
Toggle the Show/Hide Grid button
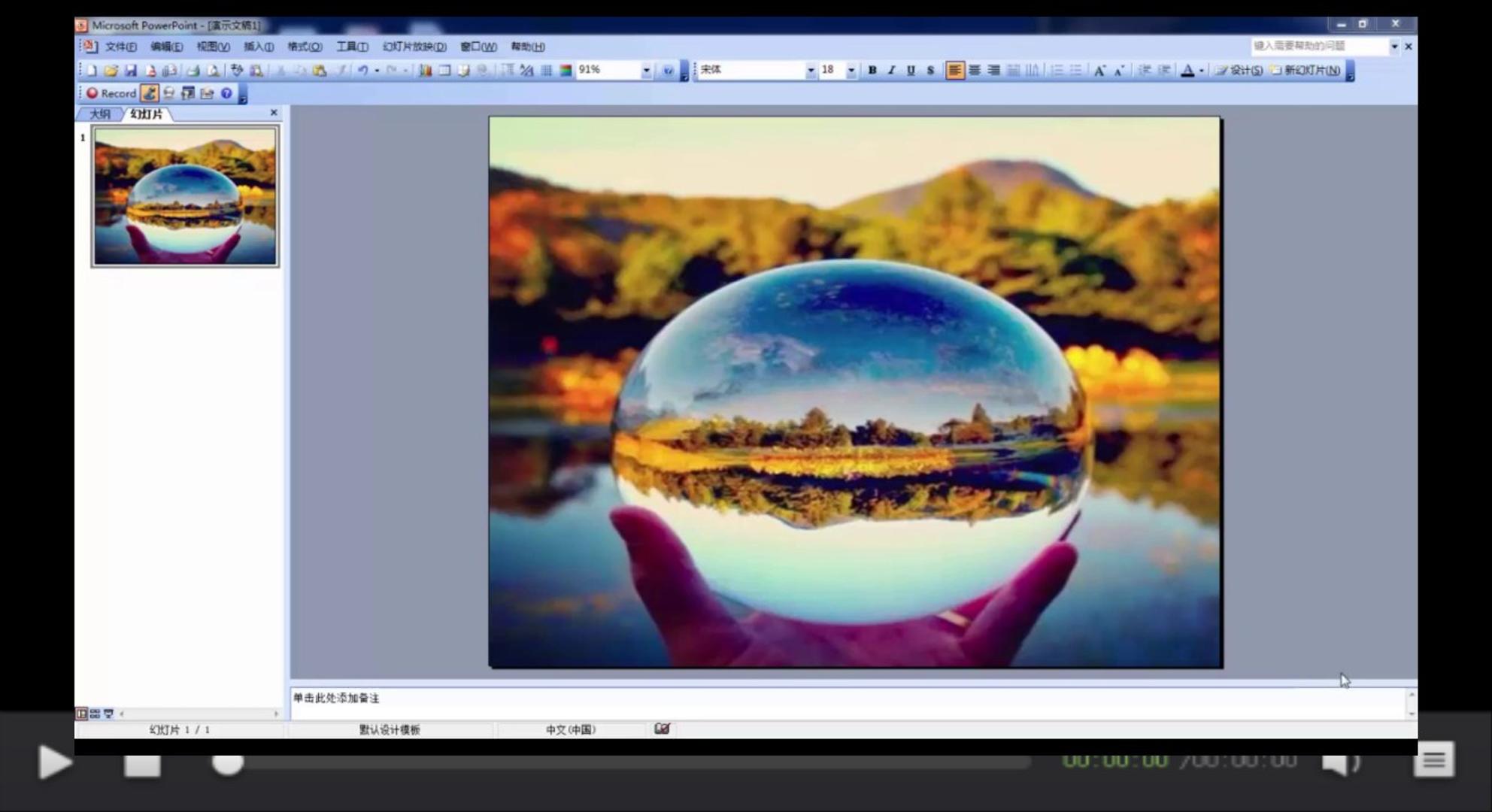[x=547, y=70]
